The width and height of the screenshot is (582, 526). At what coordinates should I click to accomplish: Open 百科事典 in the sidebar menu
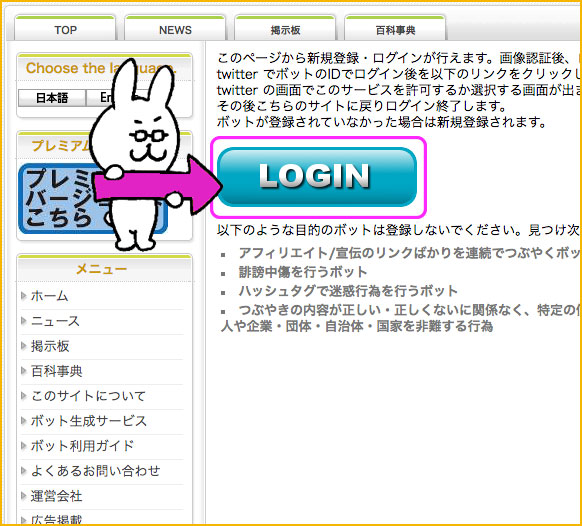pos(56,371)
